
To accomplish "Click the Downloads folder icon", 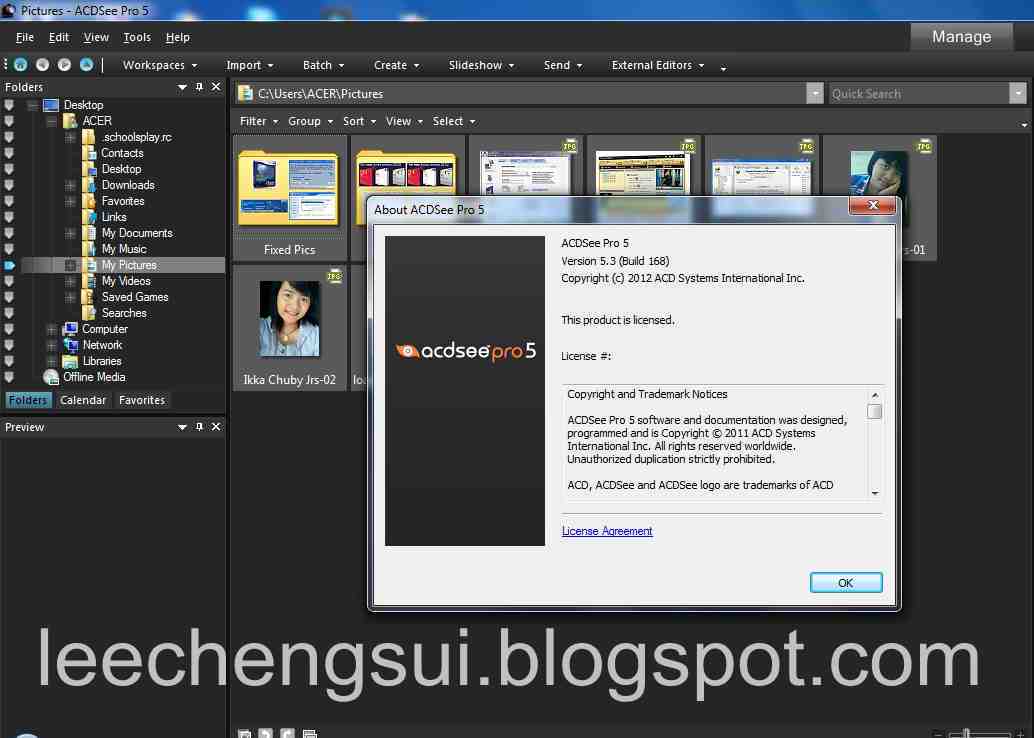I will [89, 185].
